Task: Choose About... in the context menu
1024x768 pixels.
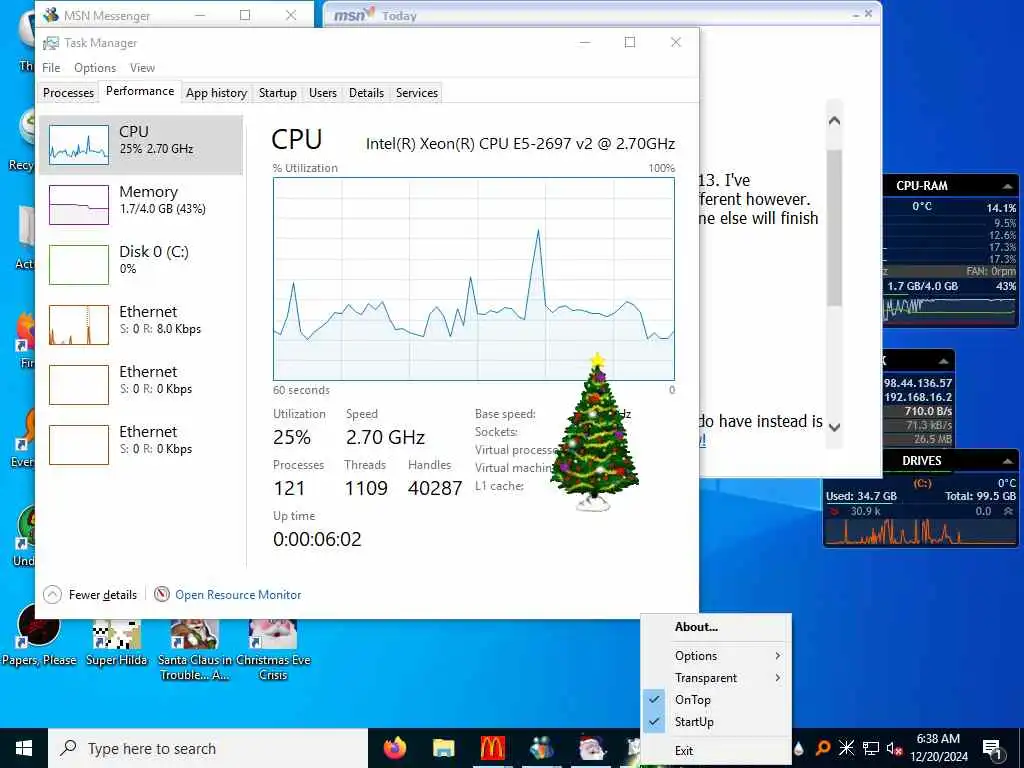Action: [x=716, y=627]
